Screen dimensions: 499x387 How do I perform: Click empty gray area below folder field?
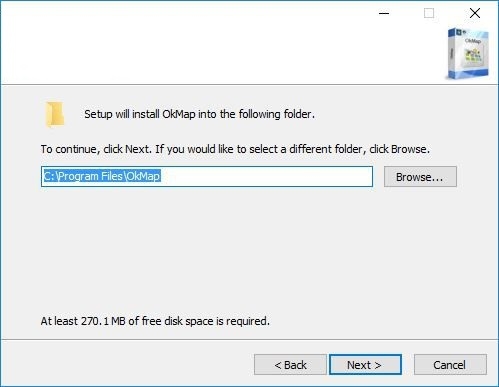248,250
